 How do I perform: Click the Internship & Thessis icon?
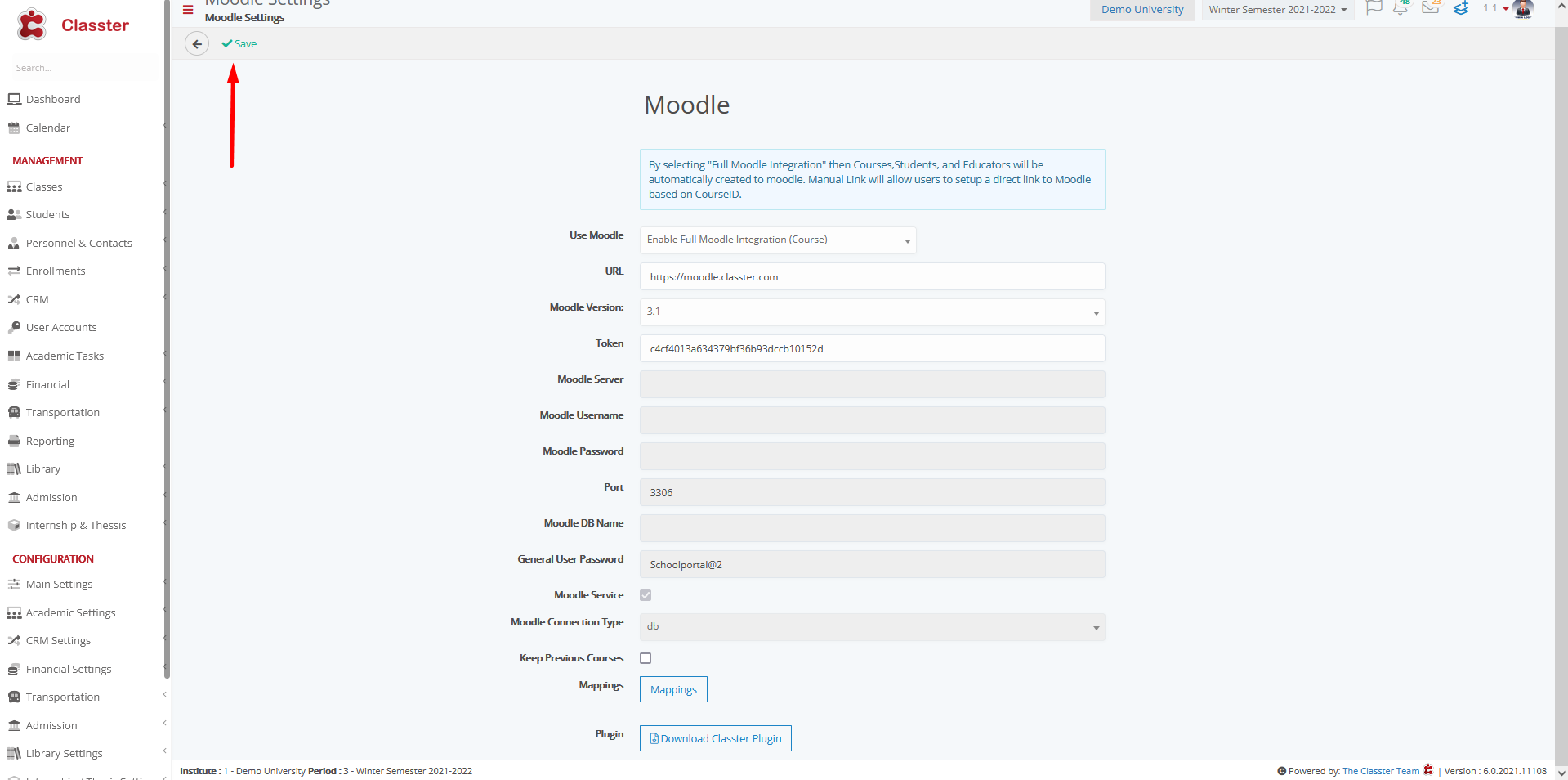pos(14,525)
